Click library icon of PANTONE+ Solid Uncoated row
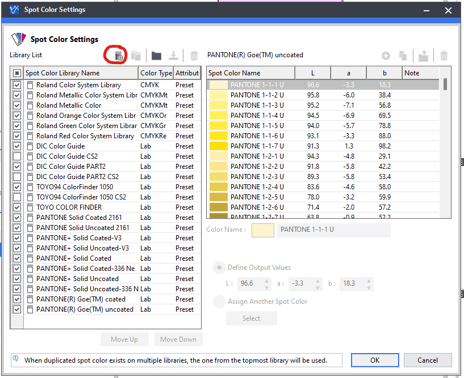This screenshot has width=464, height=378. click(30, 279)
